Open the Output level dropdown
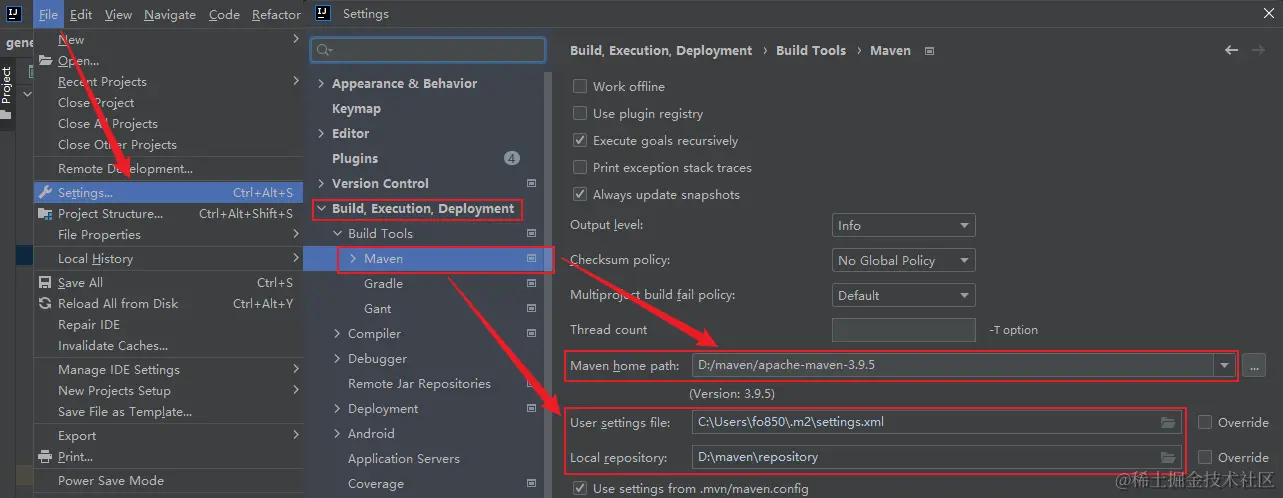This screenshot has height=498, width=1283. pos(903,226)
